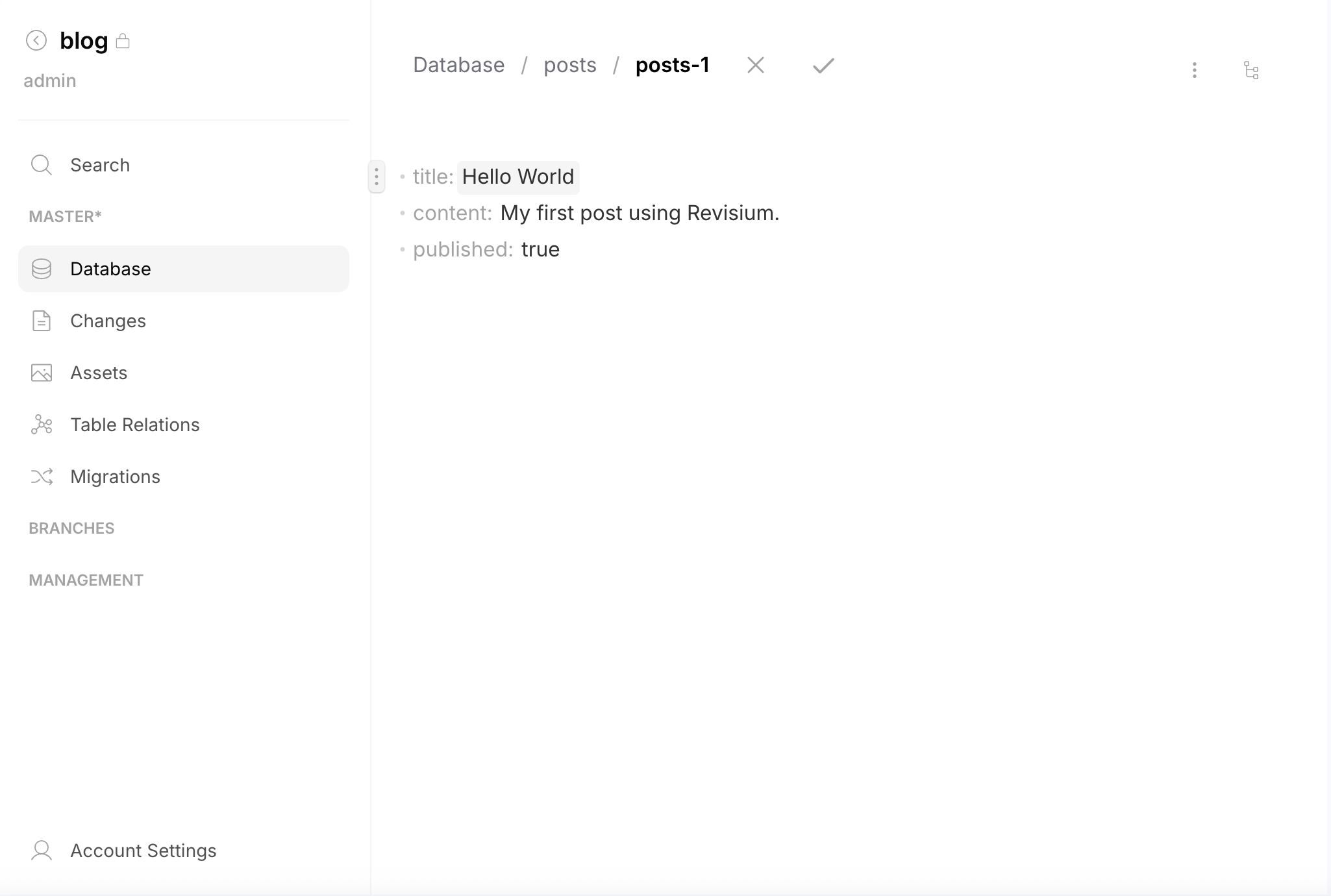This screenshot has width=1331, height=896.
Task: Expand the MANAGEMENT section
Action: pos(85,579)
